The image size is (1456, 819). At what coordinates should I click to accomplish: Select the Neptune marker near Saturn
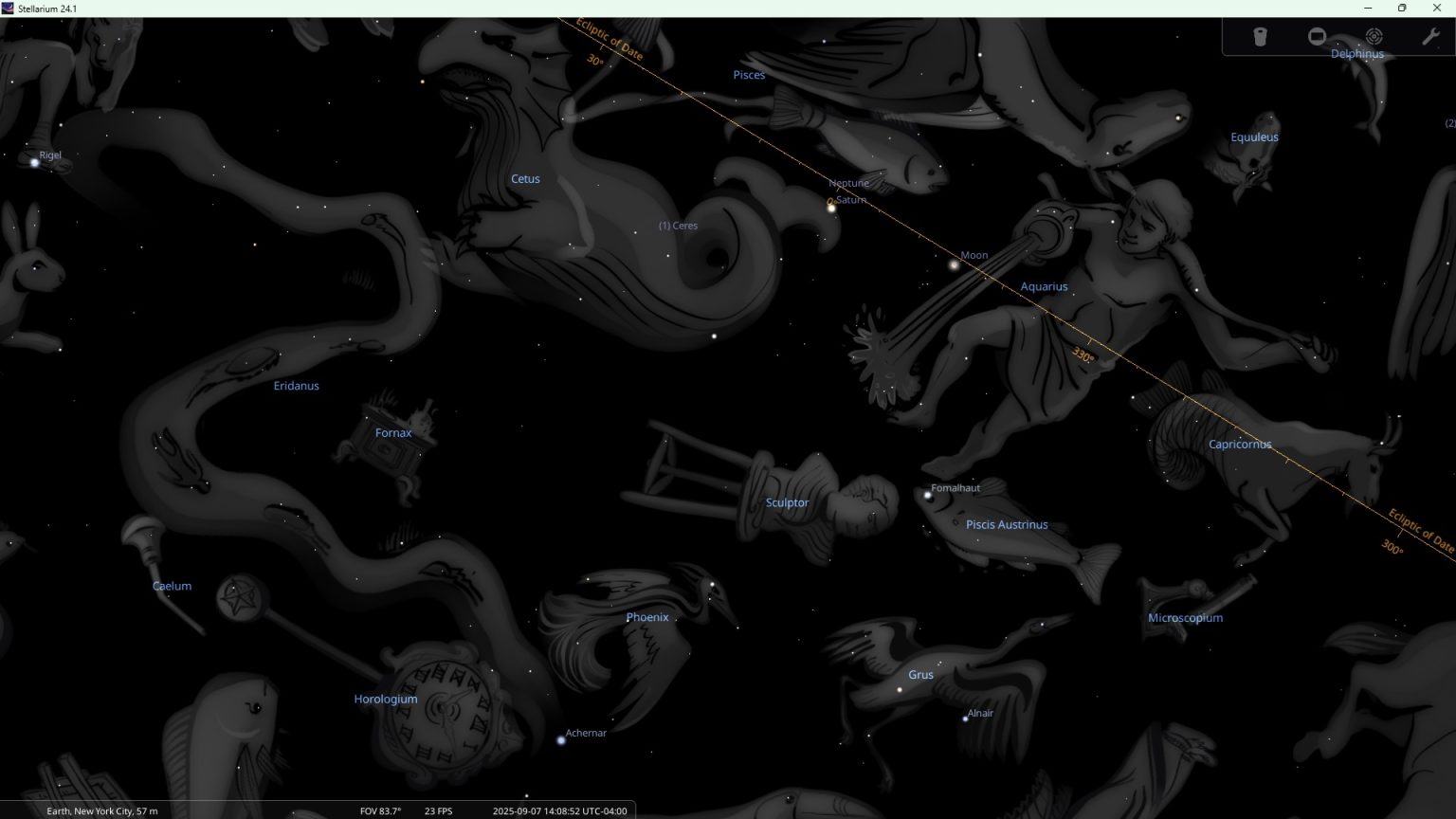829,201
